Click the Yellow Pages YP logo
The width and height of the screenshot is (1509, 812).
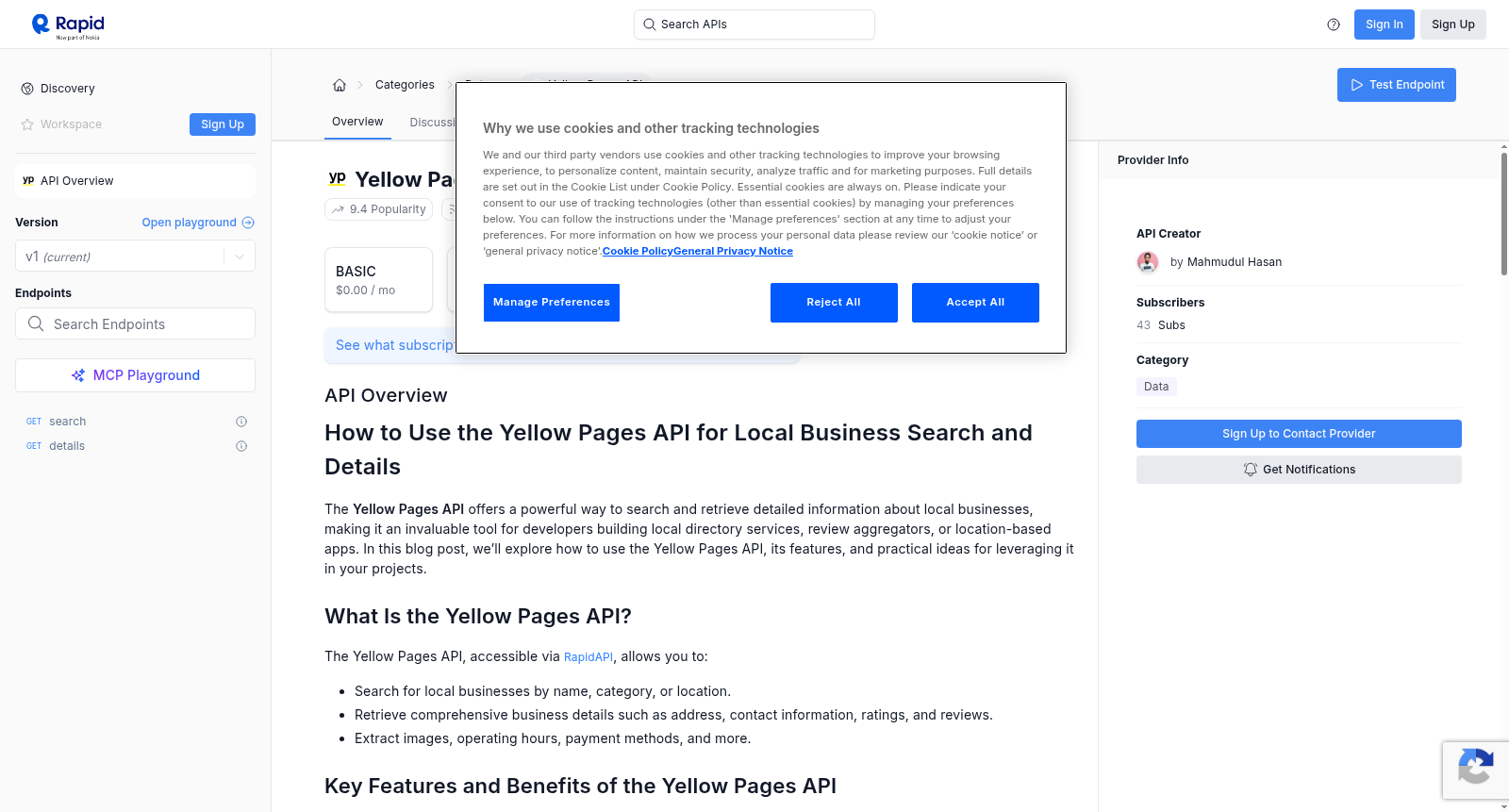337,178
